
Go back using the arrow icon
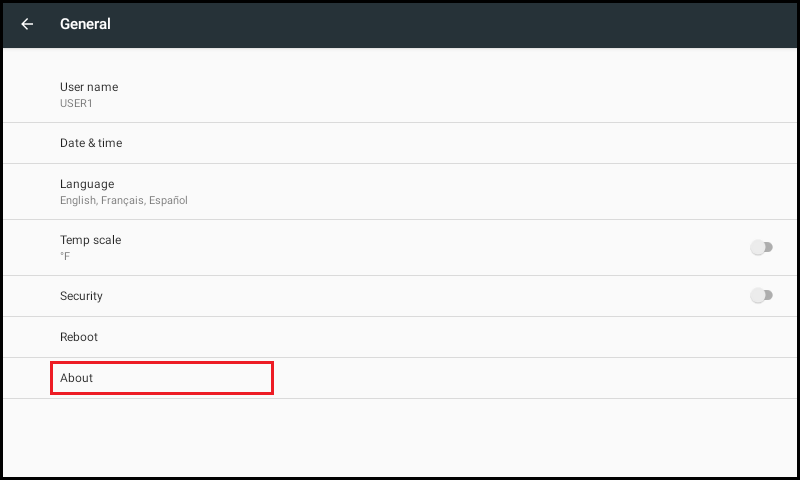tap(27, 24)
